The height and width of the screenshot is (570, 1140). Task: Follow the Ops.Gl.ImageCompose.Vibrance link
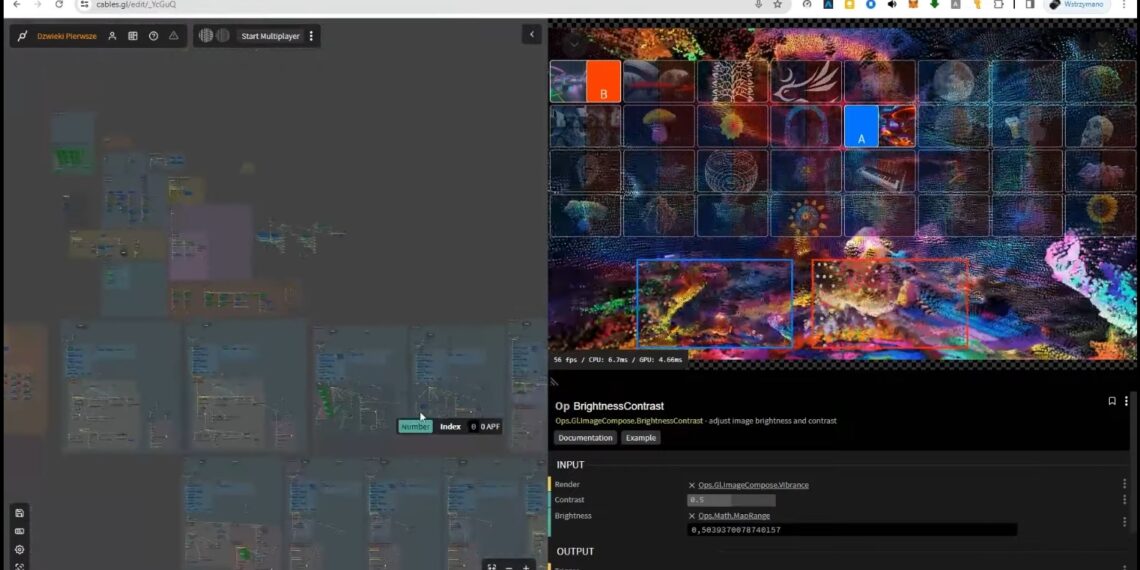pos(753,485)
